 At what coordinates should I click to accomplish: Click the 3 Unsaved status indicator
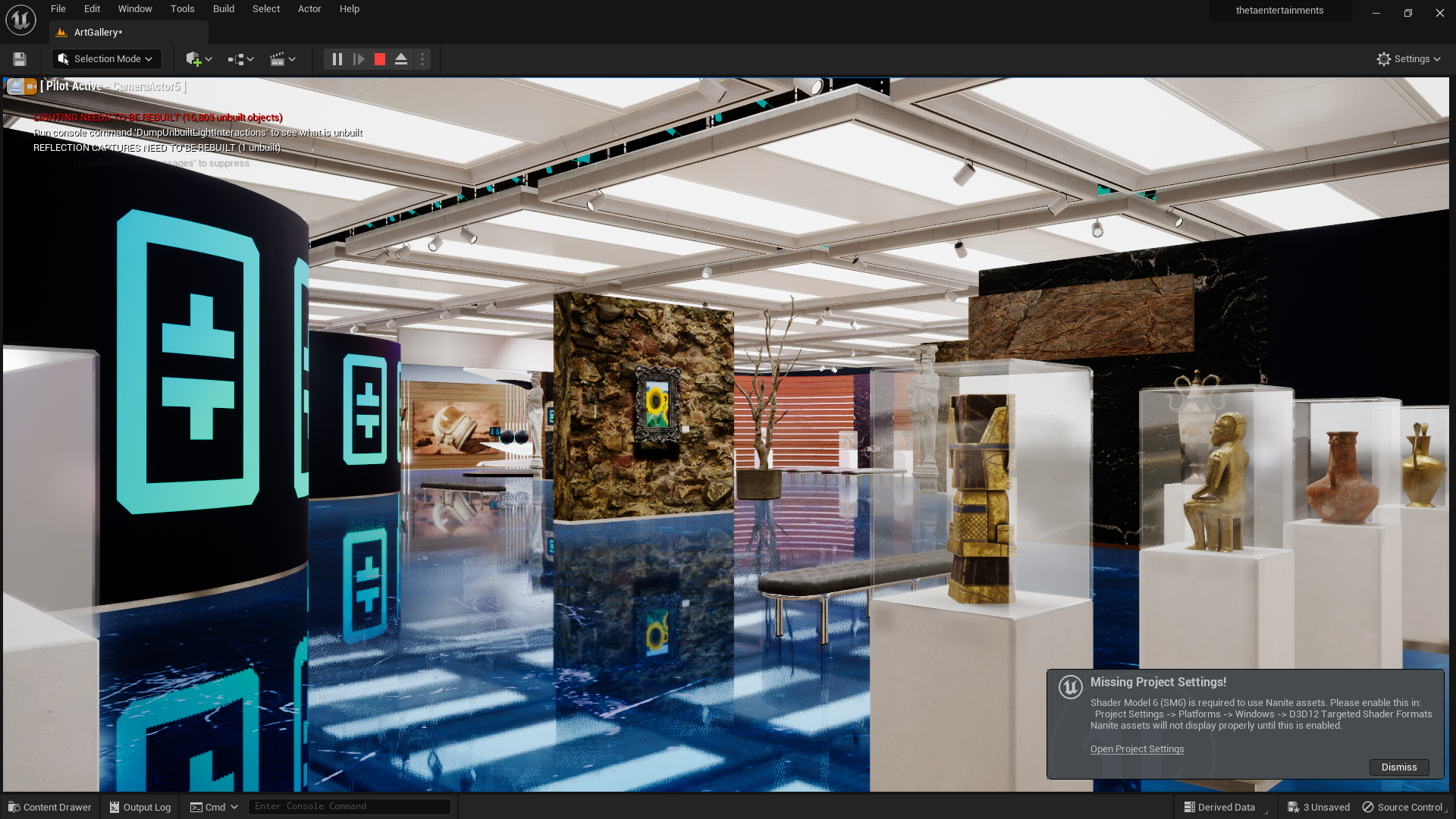click(x=1319, y=807)
